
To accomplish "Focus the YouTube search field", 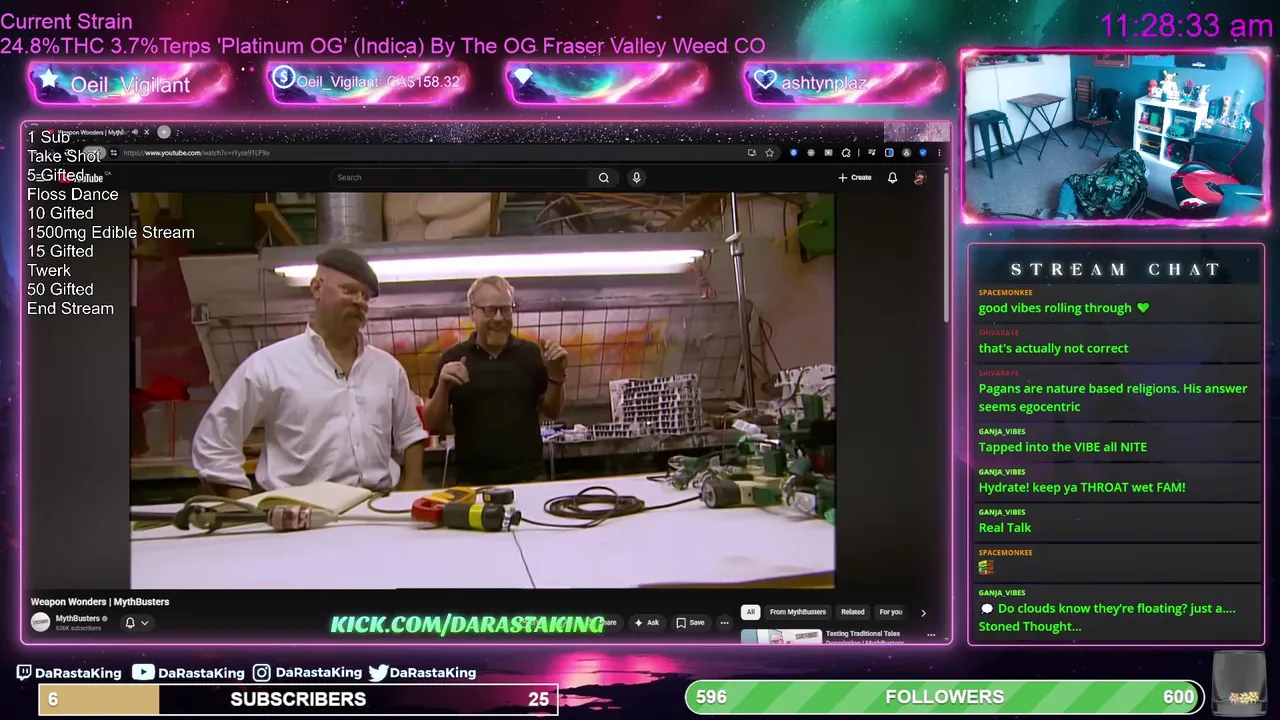I will [x=460, y=177].
